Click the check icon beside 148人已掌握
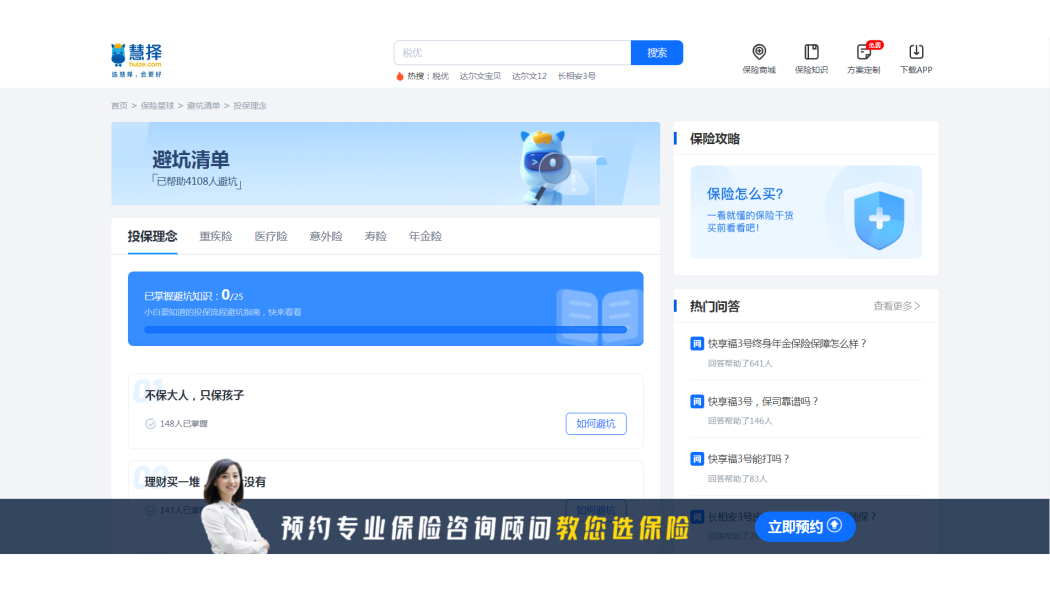The image size is (1050, 591). [x=150, y=424]
